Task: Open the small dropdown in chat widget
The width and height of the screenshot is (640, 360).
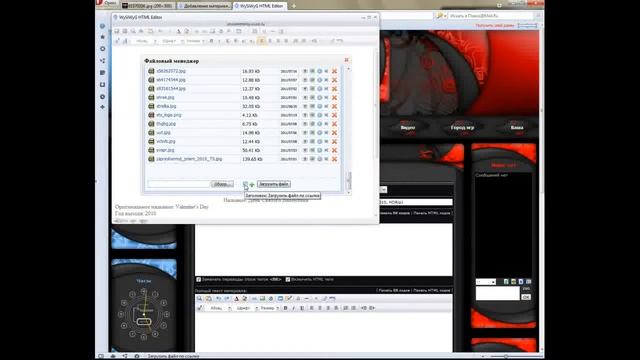Action: [486, 282]
